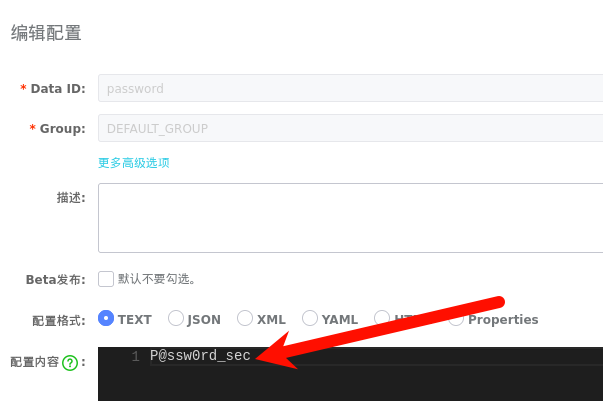Click the 默认不要勾选 checkbox label text
The height and width of the screenshot is (401, 603).
[x=156, y=279]
